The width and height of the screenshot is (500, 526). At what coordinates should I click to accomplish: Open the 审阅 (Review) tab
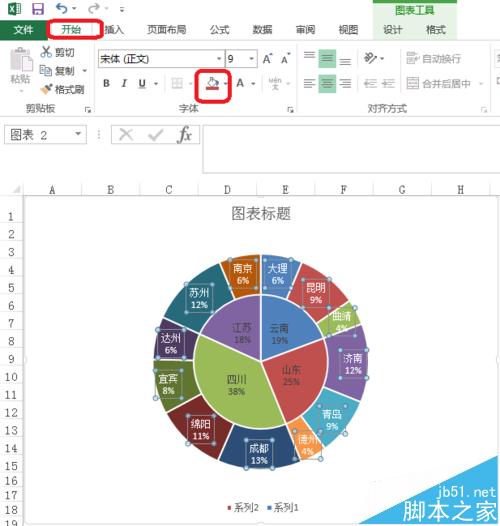tap(305, 30)
